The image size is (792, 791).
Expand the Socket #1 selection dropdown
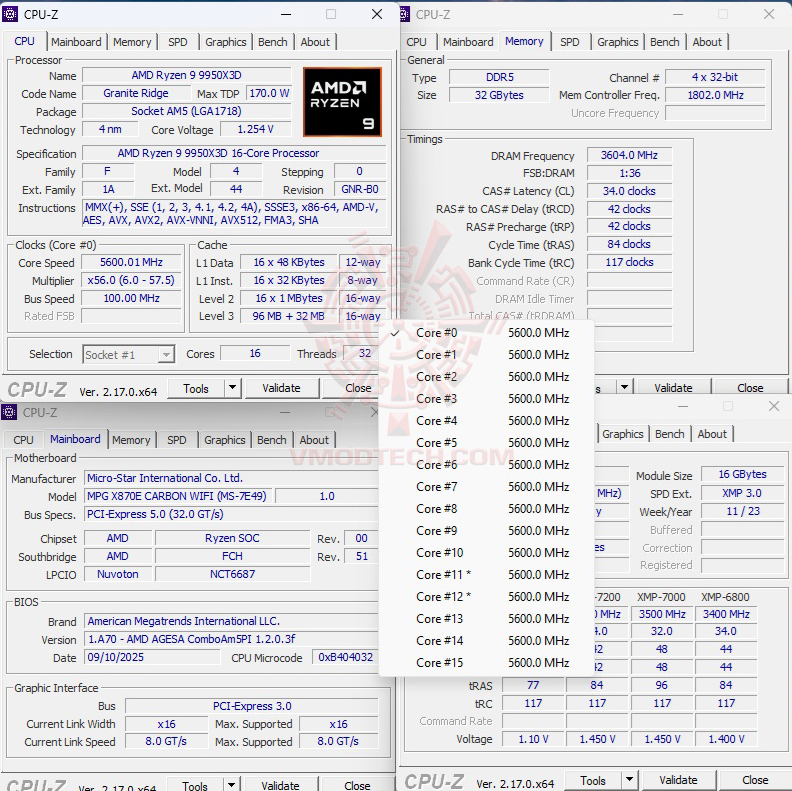(166, 355)
